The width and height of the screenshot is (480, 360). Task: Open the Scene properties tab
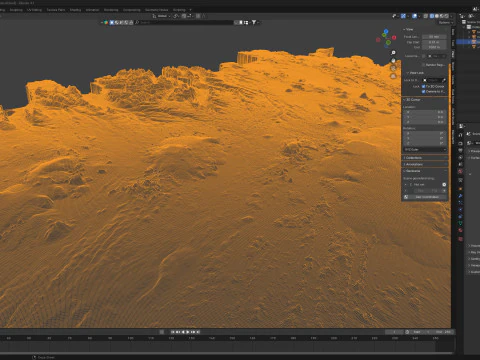(x=460, y=164)
